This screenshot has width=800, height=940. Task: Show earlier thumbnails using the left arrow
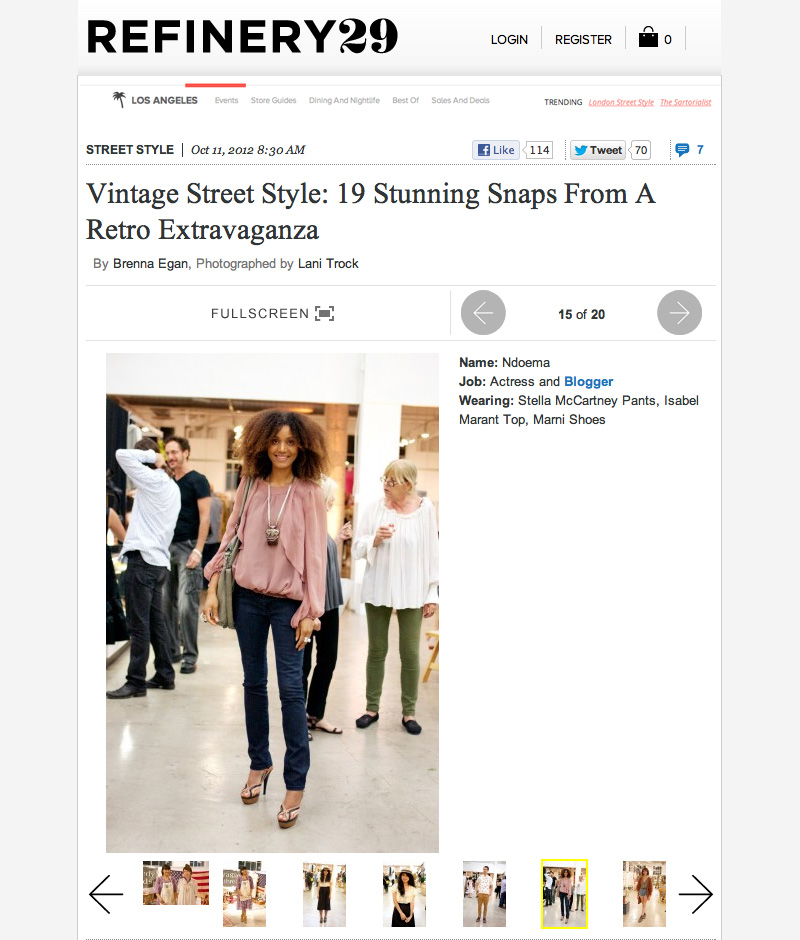[x=106, y=894]
